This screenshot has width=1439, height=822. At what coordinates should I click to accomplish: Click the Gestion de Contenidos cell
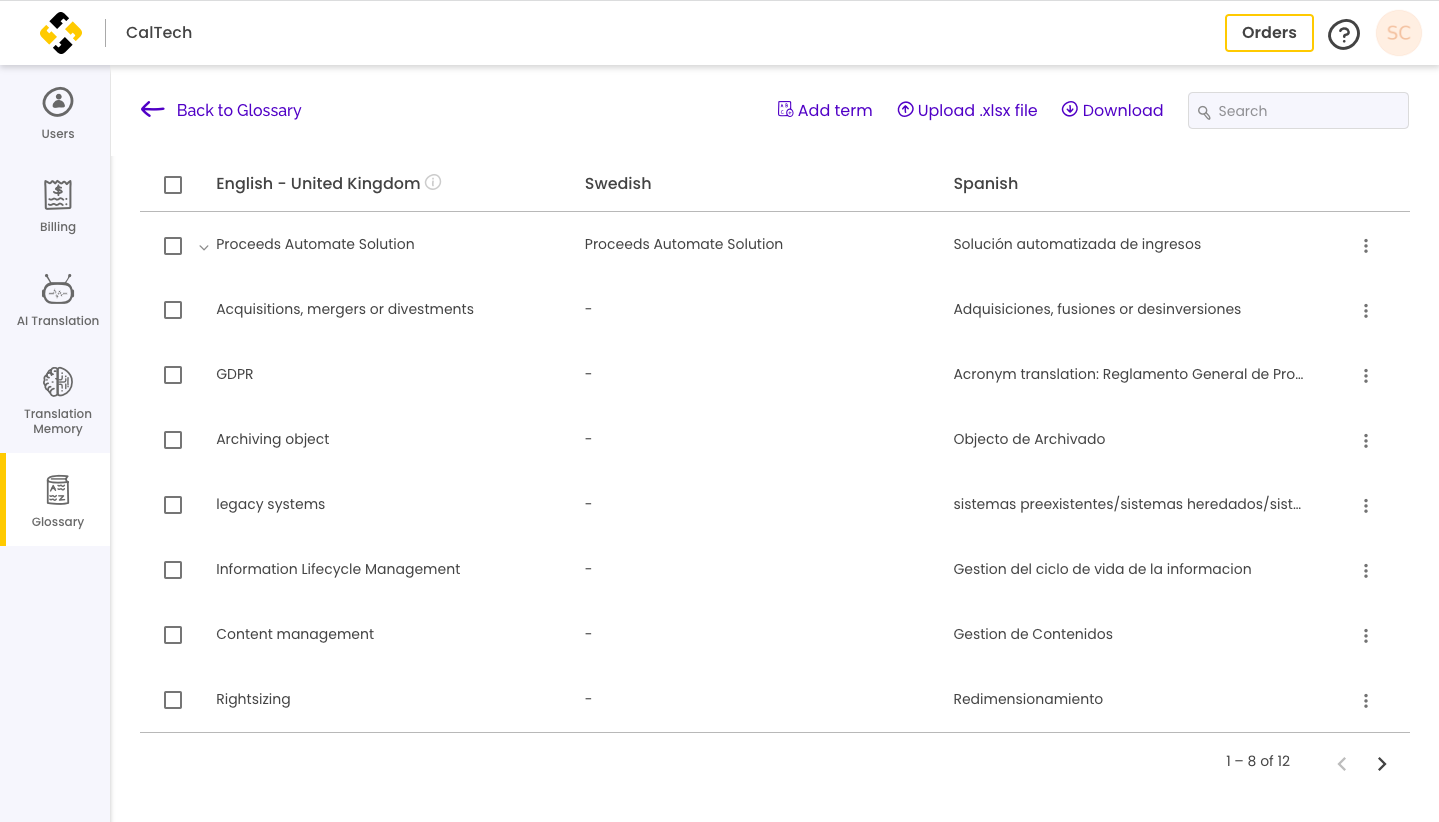click(1033, 634)
